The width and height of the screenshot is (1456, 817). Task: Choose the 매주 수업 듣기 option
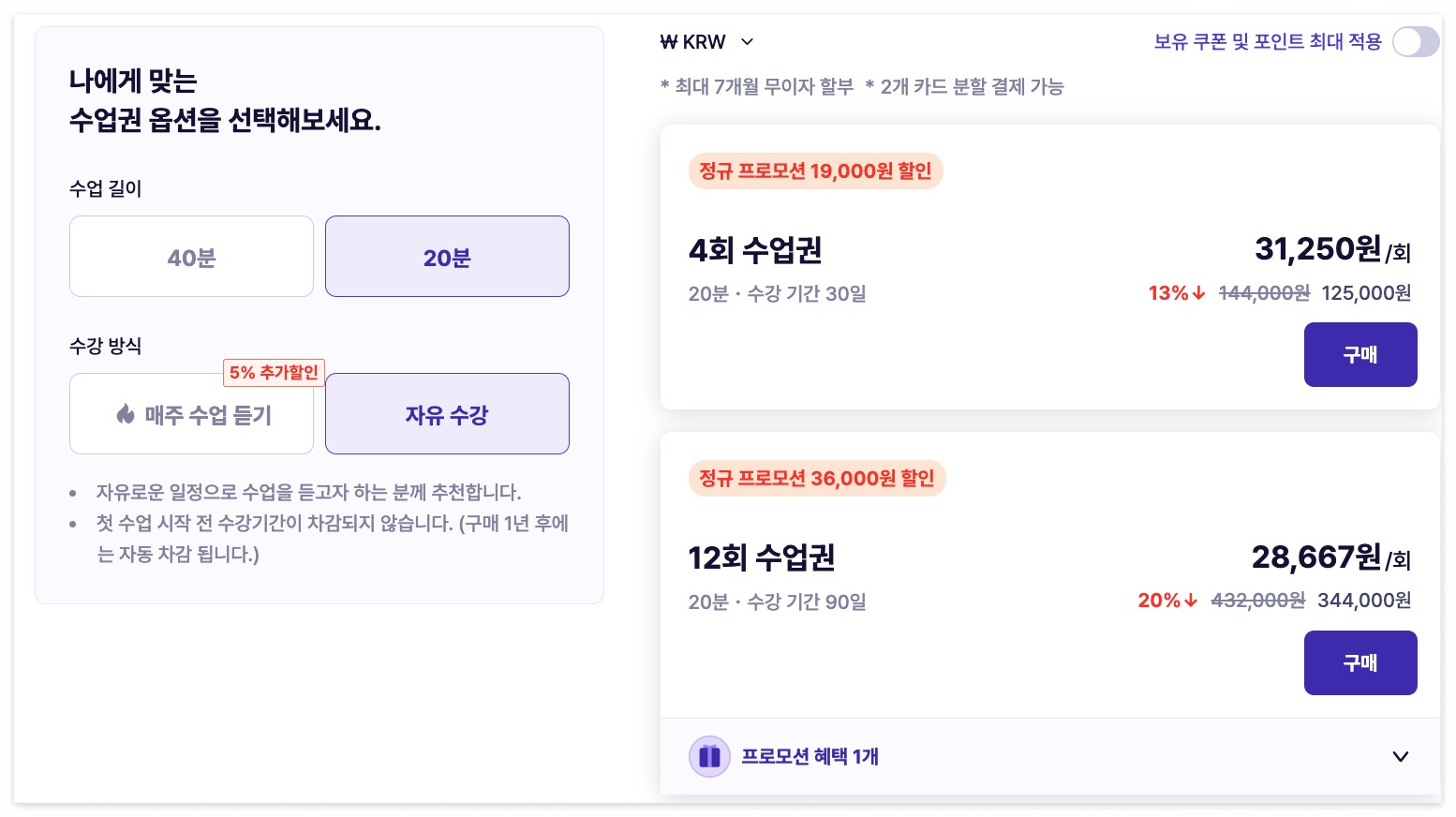point(191,413)
